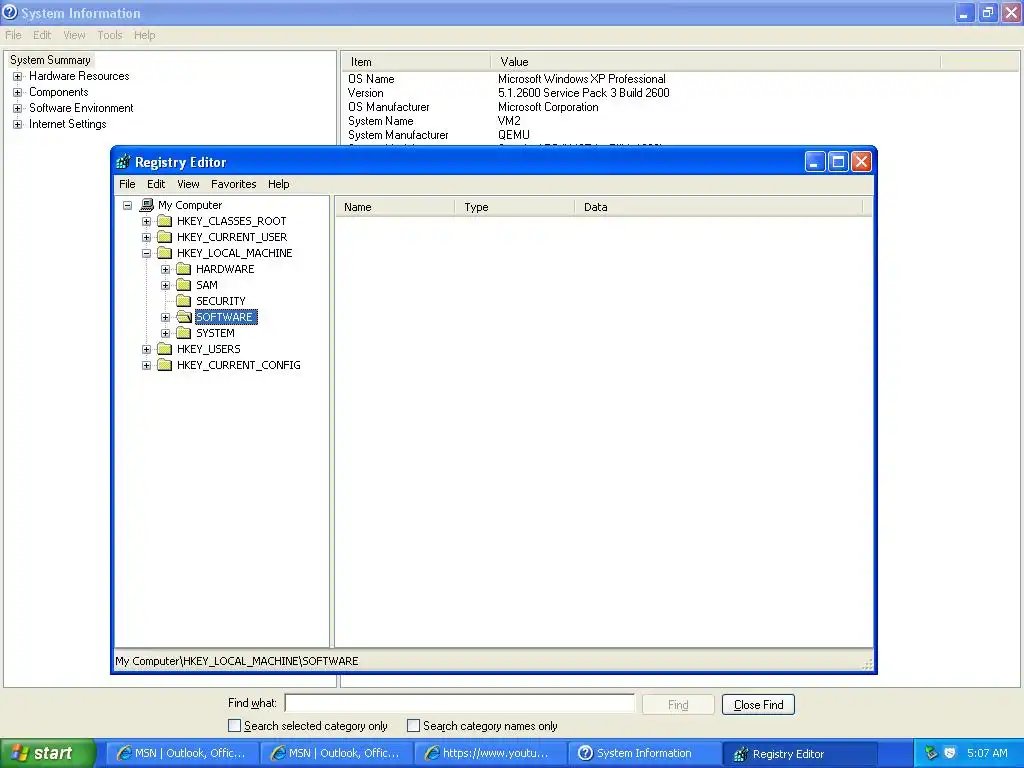Click the HKEY_CURRENT_CONFIG folder icon
The width and height of the screenshot is (1024, 768).
pyautogui.click(x=165, y=365)
